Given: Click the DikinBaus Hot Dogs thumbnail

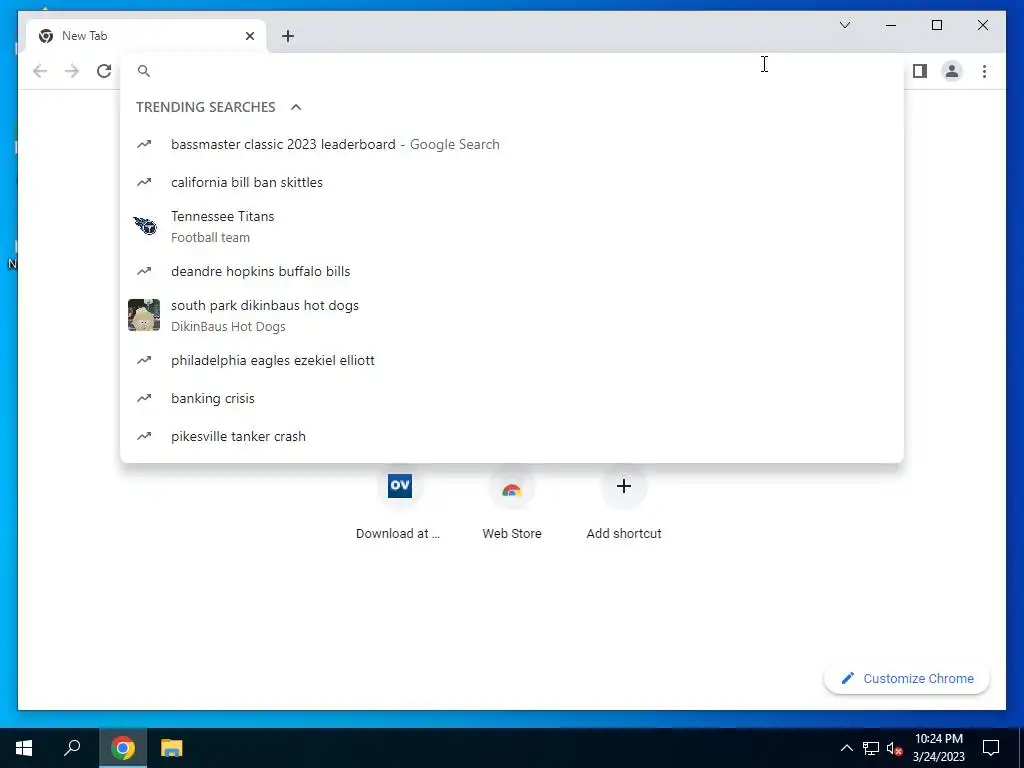Looking at the screenshot, I should tap(144, 315).
